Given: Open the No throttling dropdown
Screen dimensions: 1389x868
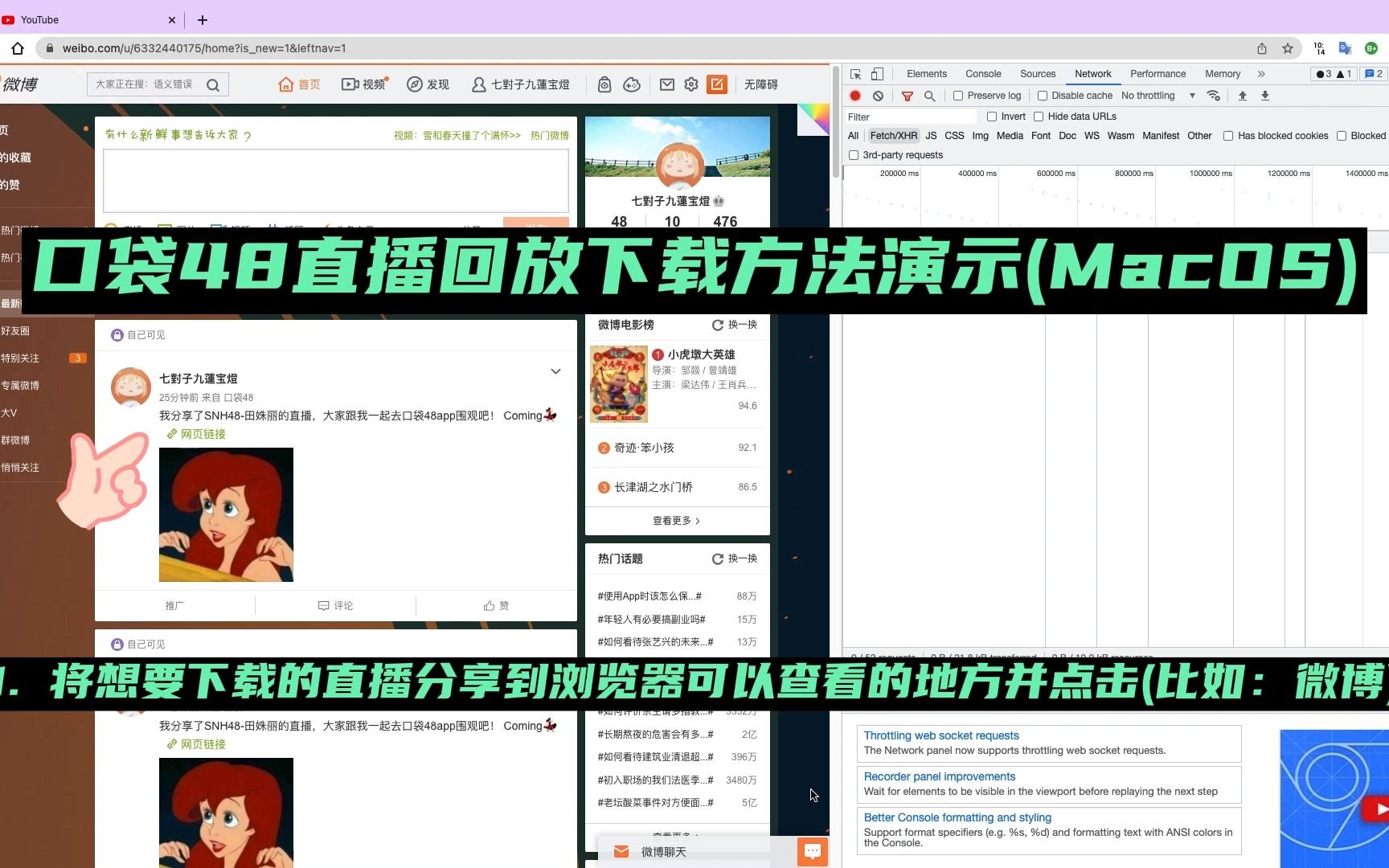Looking at the screenshot, I should point(1157,96).
